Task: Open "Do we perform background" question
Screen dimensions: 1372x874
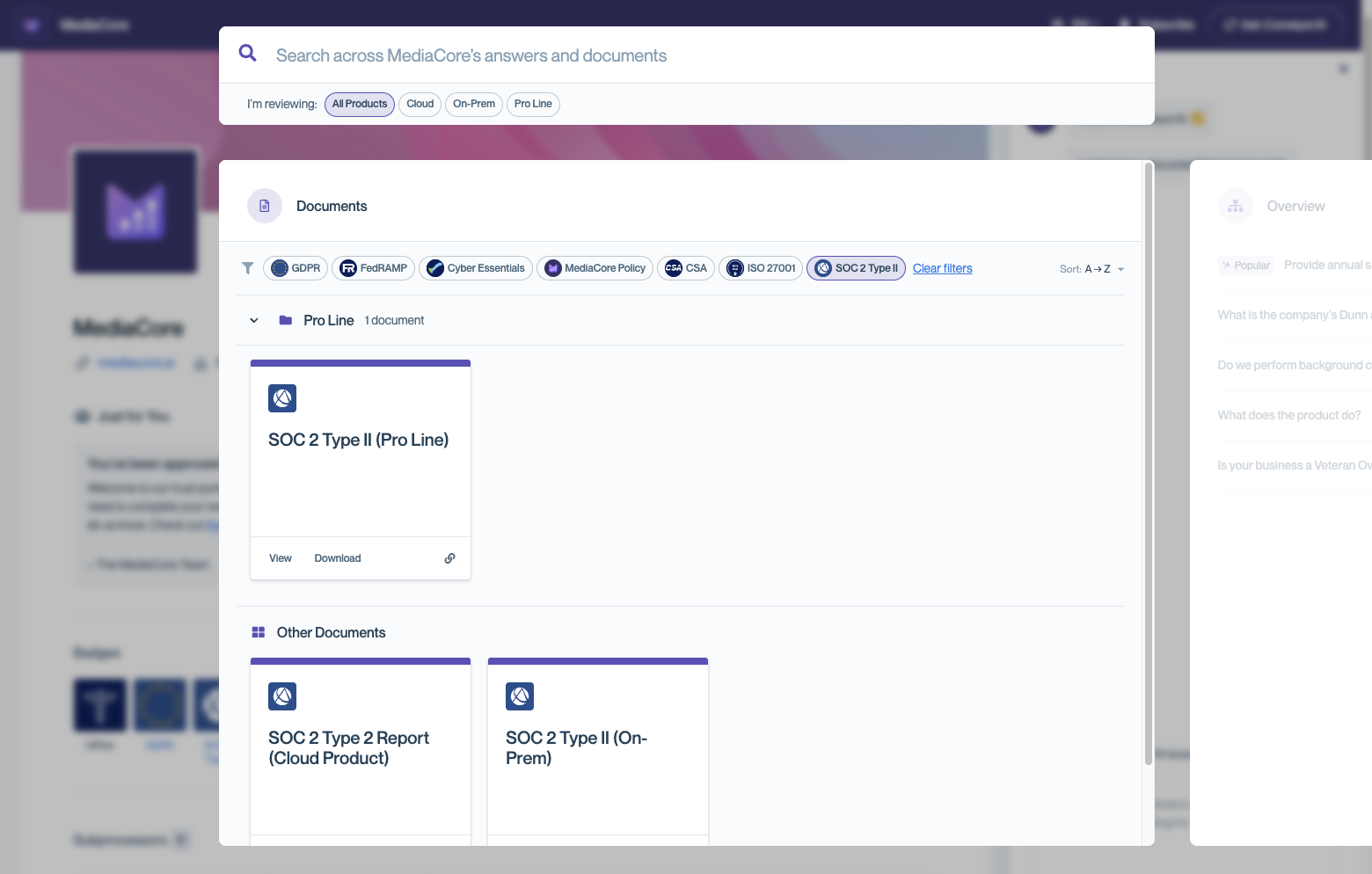Action: point(1295,365)
